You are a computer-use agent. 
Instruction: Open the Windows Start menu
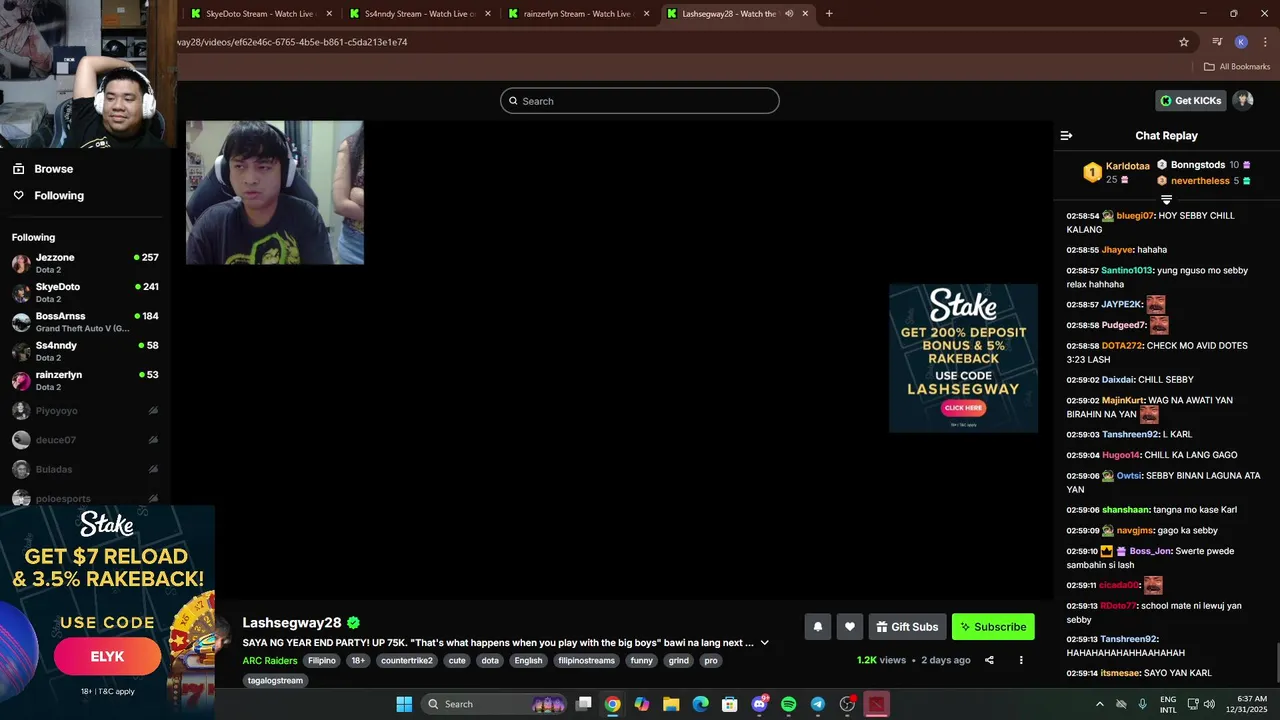click(404, 704)
